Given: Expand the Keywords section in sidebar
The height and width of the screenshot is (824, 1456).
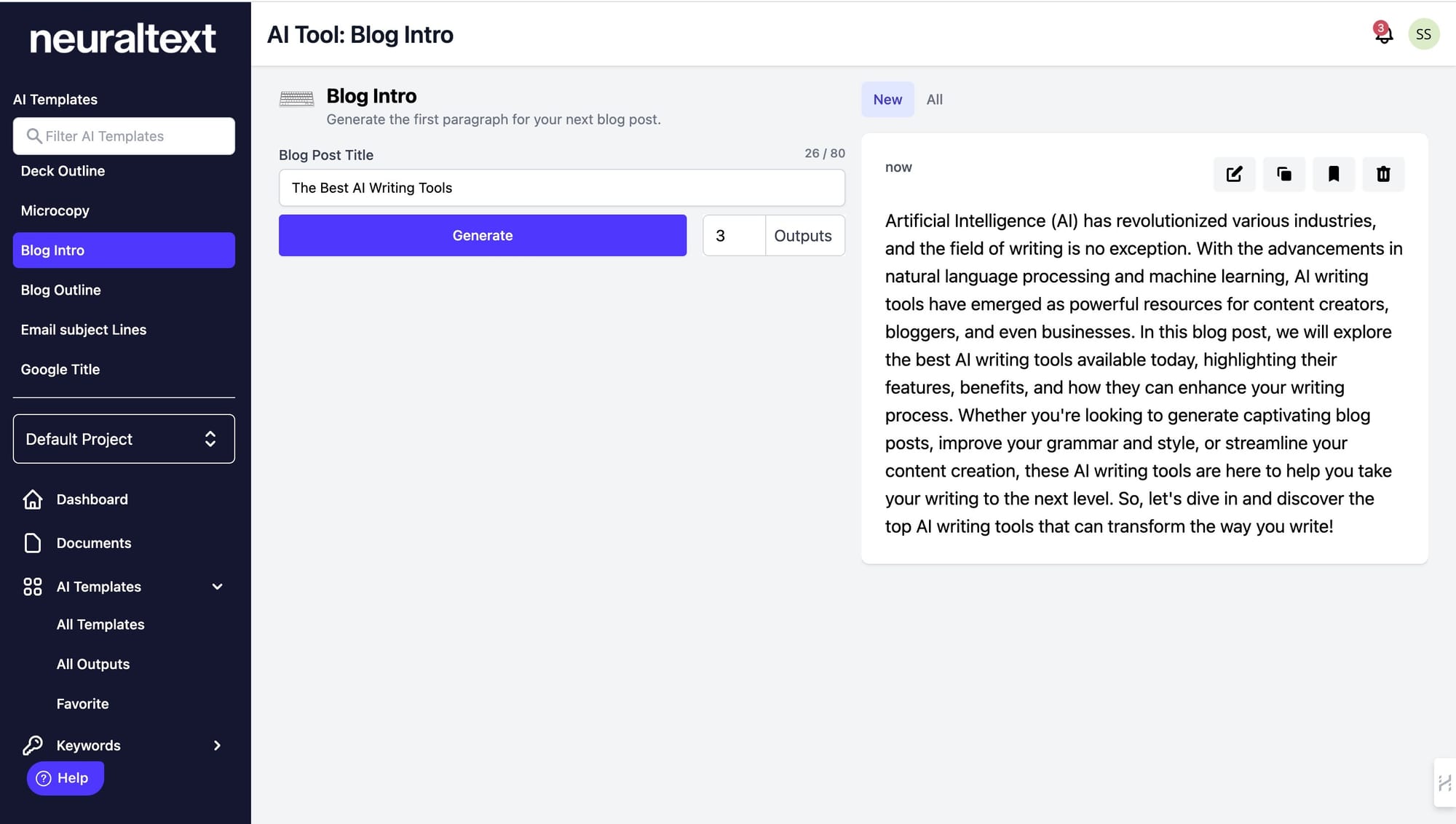Looking at the screenshot, I should point(215,745).
